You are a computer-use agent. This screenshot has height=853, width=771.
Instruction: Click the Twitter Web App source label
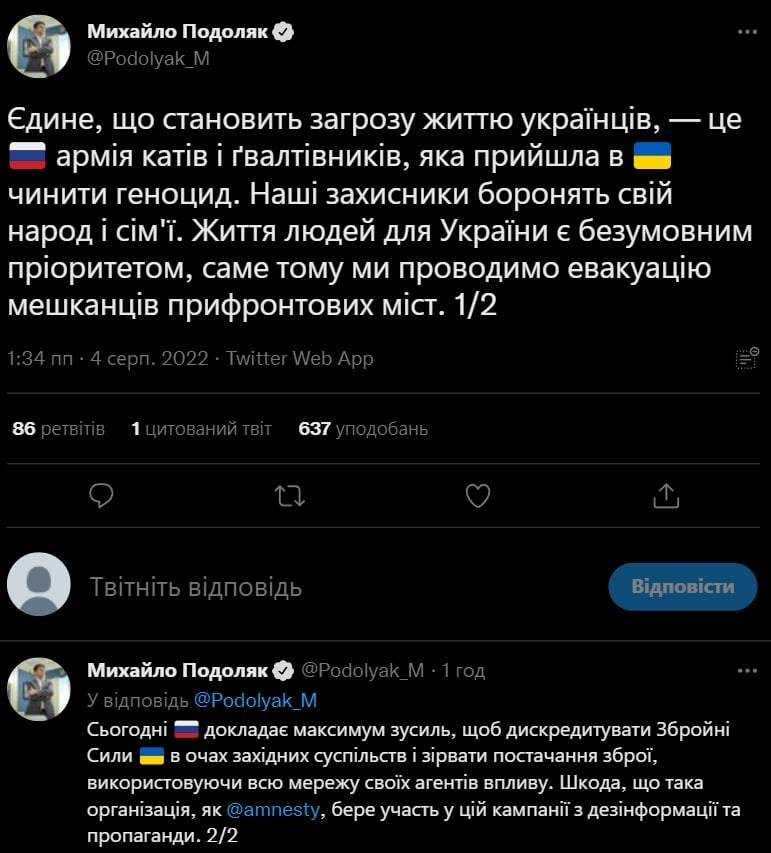300,358
